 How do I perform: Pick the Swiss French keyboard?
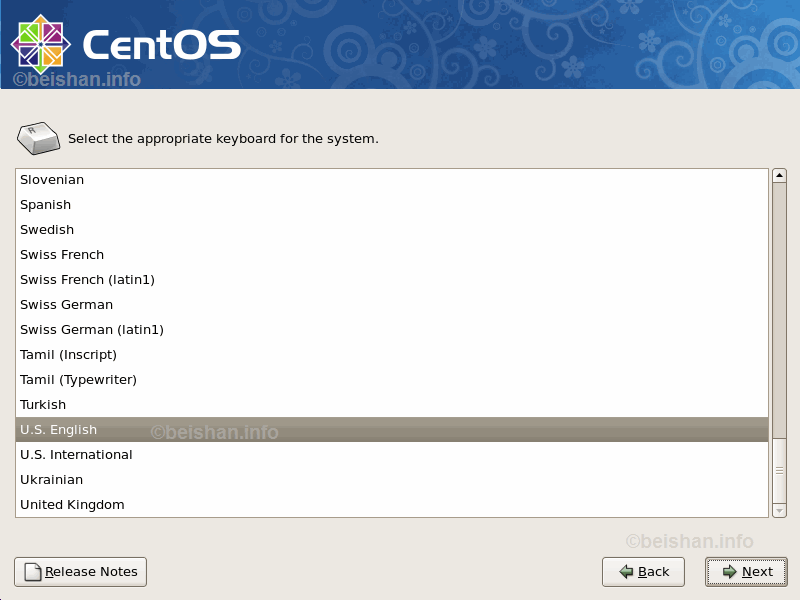pos(62,255)
